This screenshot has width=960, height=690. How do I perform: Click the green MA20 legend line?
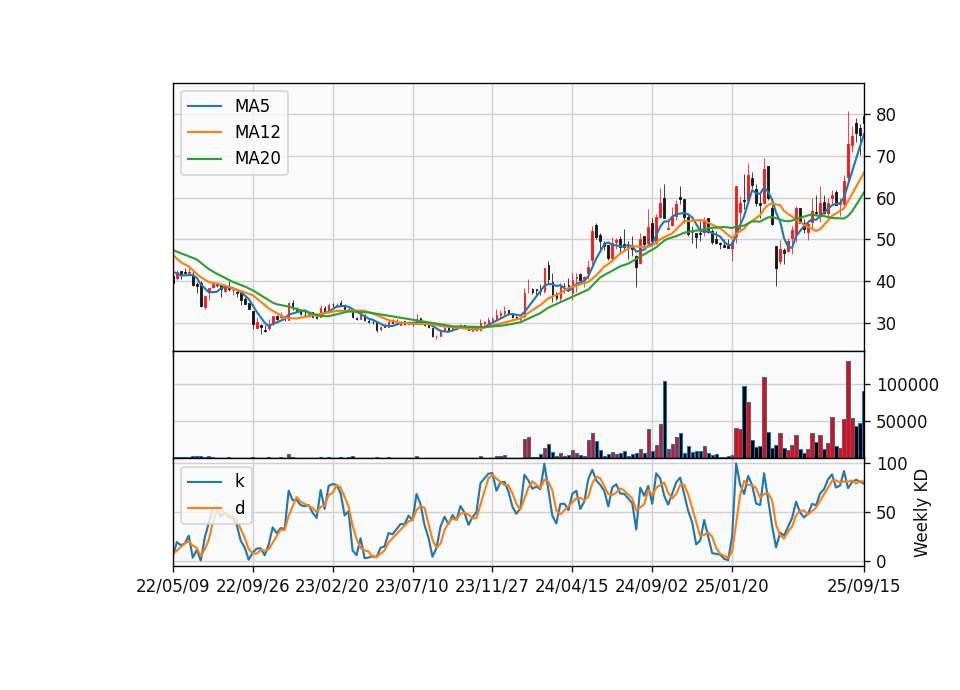(x=204, y=159)
